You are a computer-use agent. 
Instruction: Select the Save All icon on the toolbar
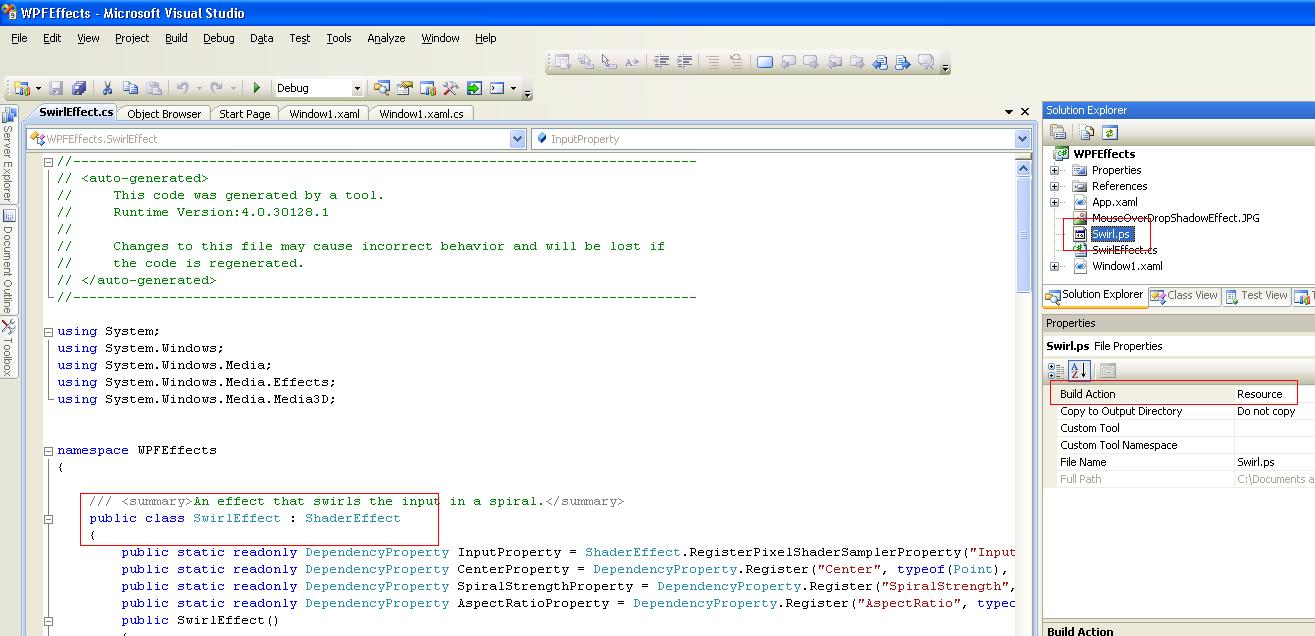(x=80, y=88)
